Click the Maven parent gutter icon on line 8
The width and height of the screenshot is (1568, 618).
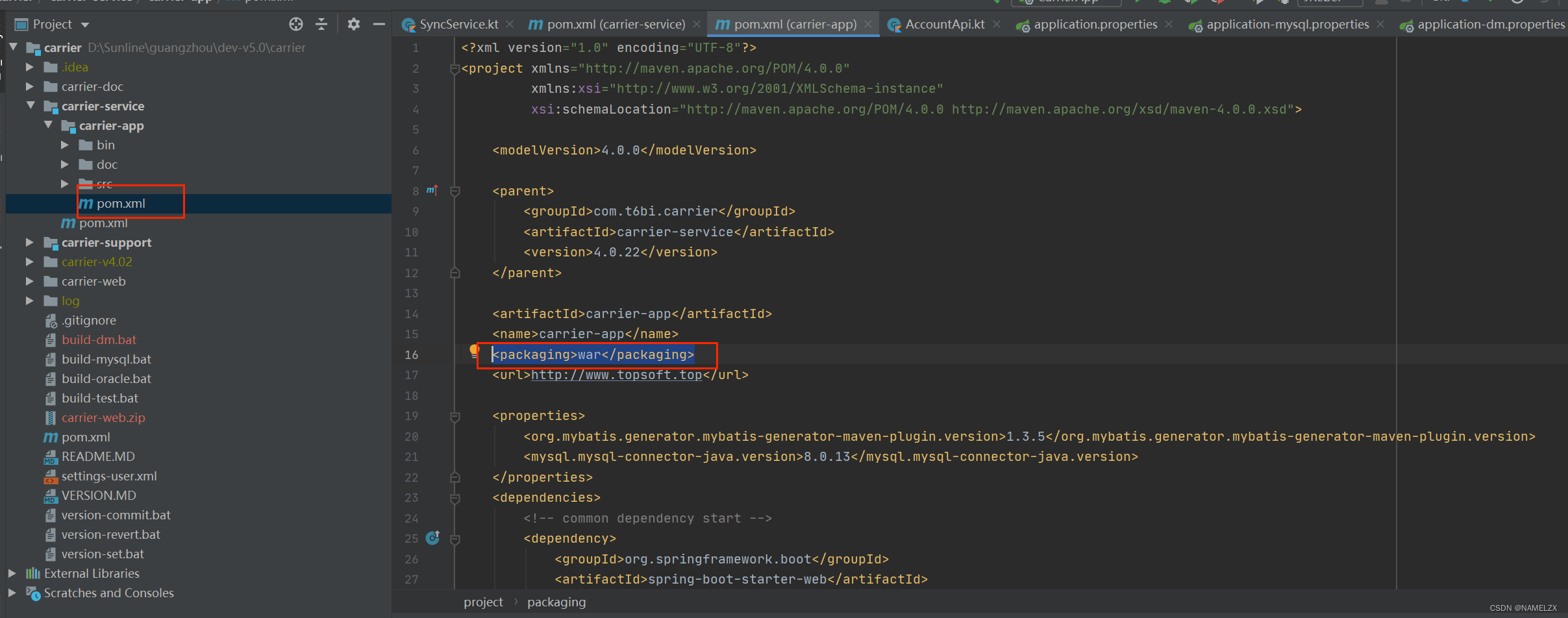[432, 190]
